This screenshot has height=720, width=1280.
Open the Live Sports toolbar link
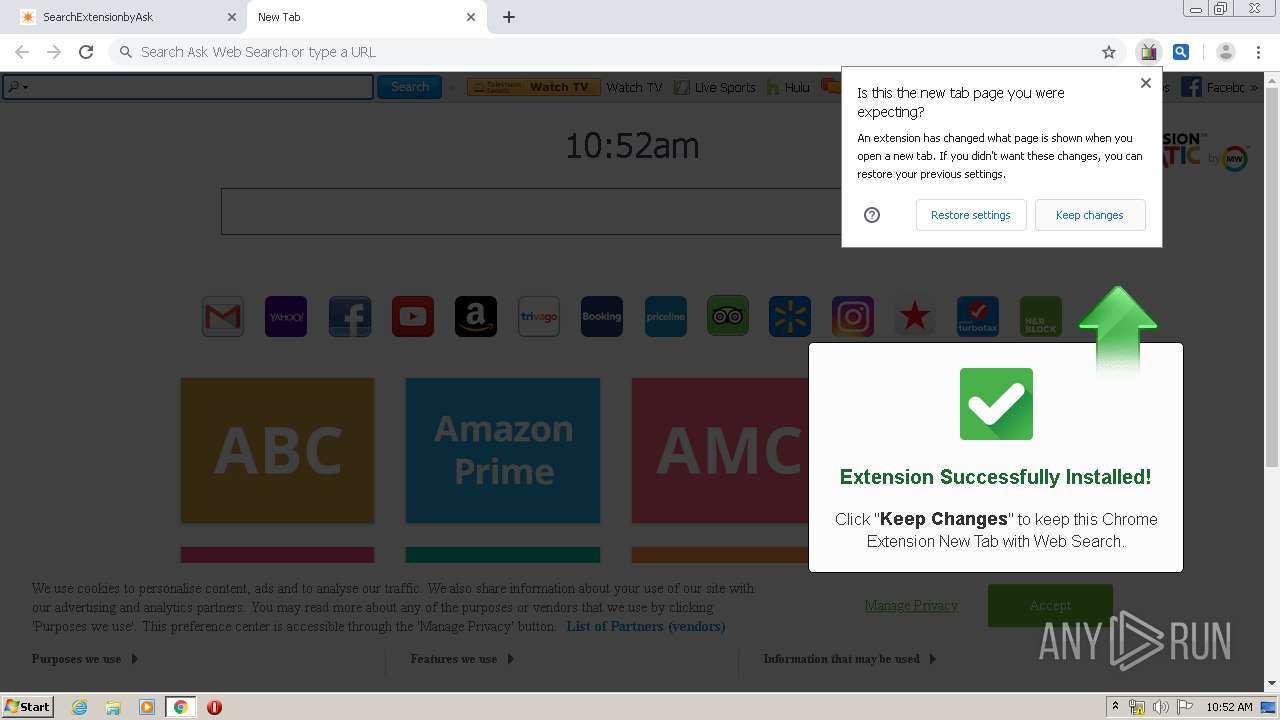click(x=715, y=87)
